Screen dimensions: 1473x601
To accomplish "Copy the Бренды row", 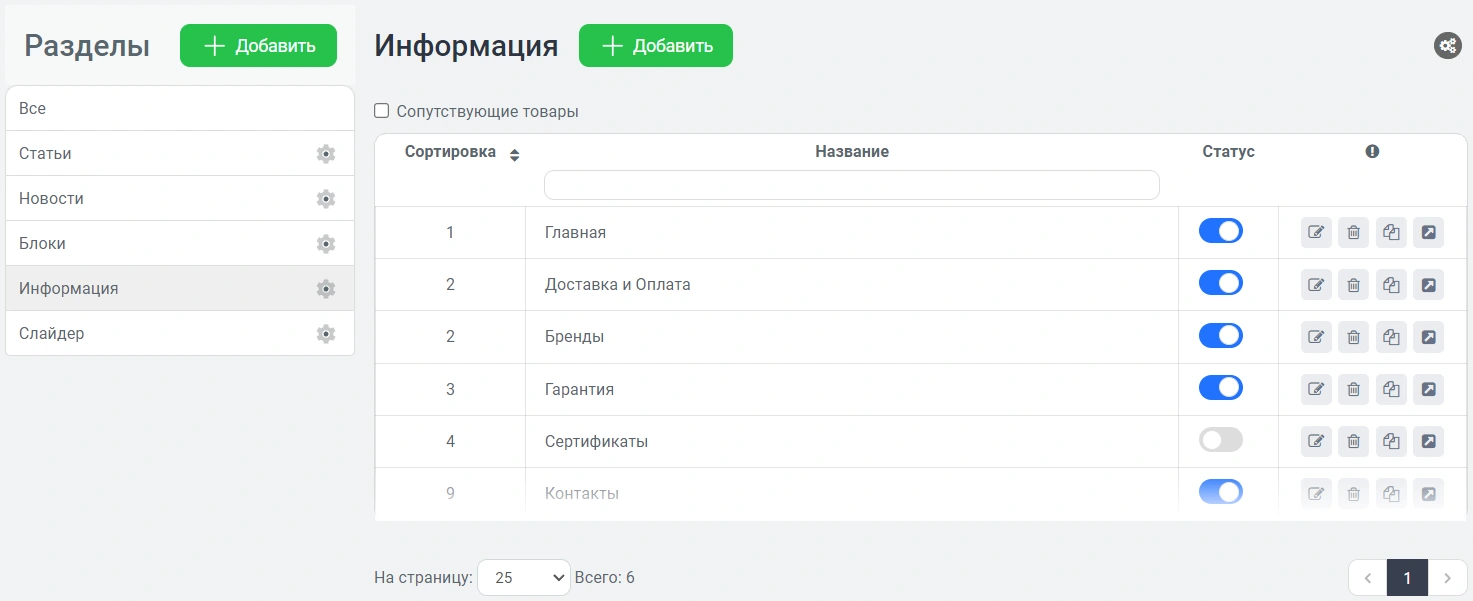I will click(x=1391, y=337).
